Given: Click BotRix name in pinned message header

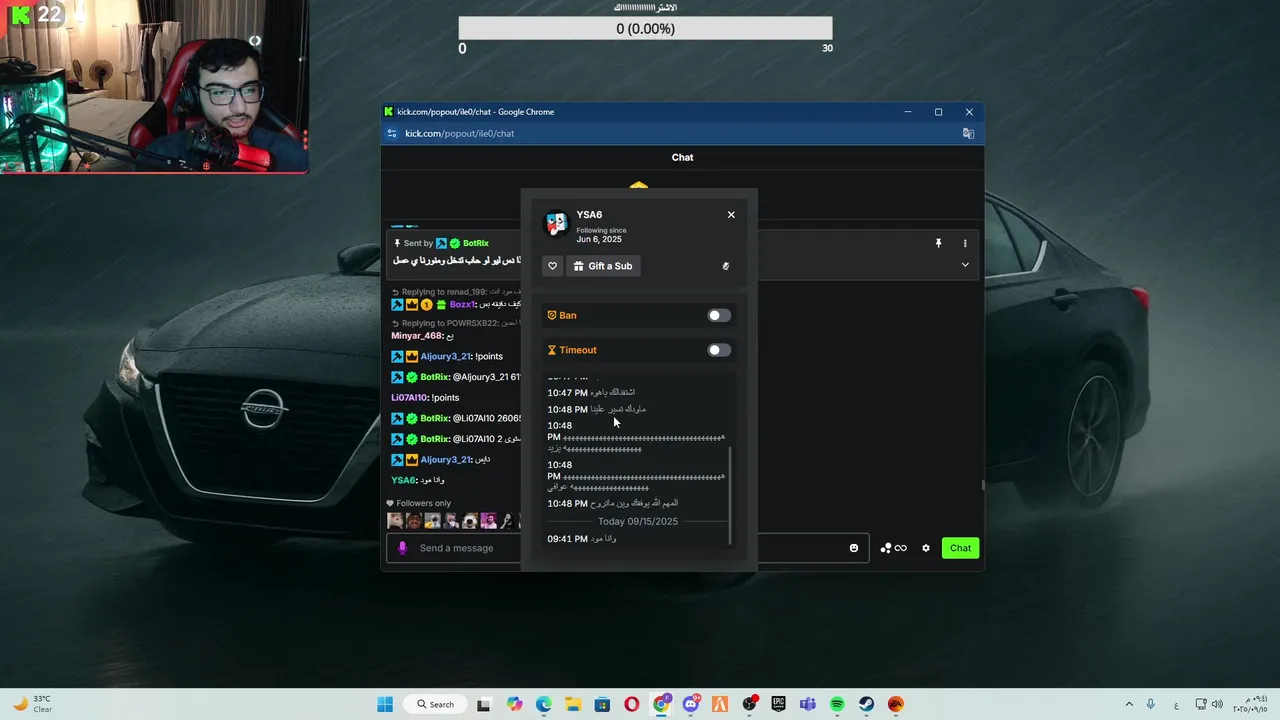Looking at the screenshot, I should point(476,244).
